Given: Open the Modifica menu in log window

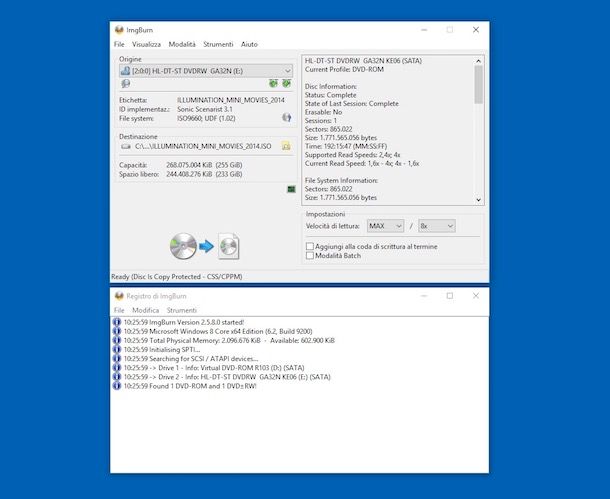Looking at the screenshot, I should pyautogui.click(x=145, y=310).
